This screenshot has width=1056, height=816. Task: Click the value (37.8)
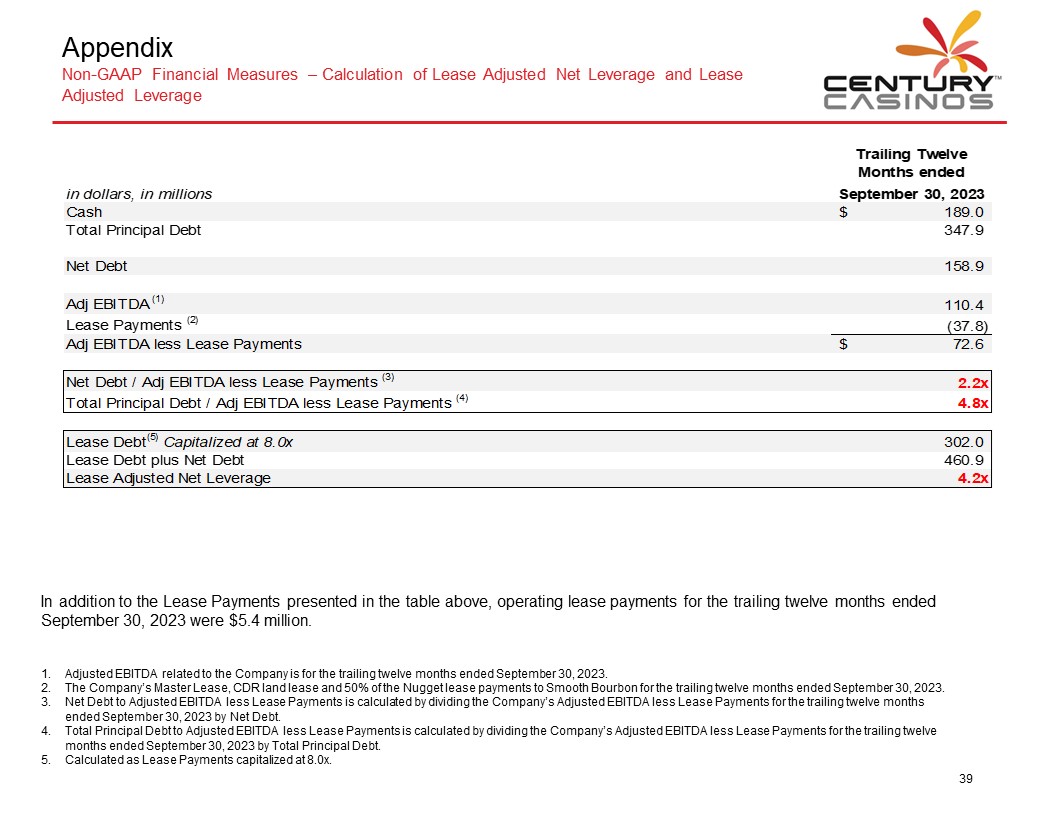(x=967, y=326)
